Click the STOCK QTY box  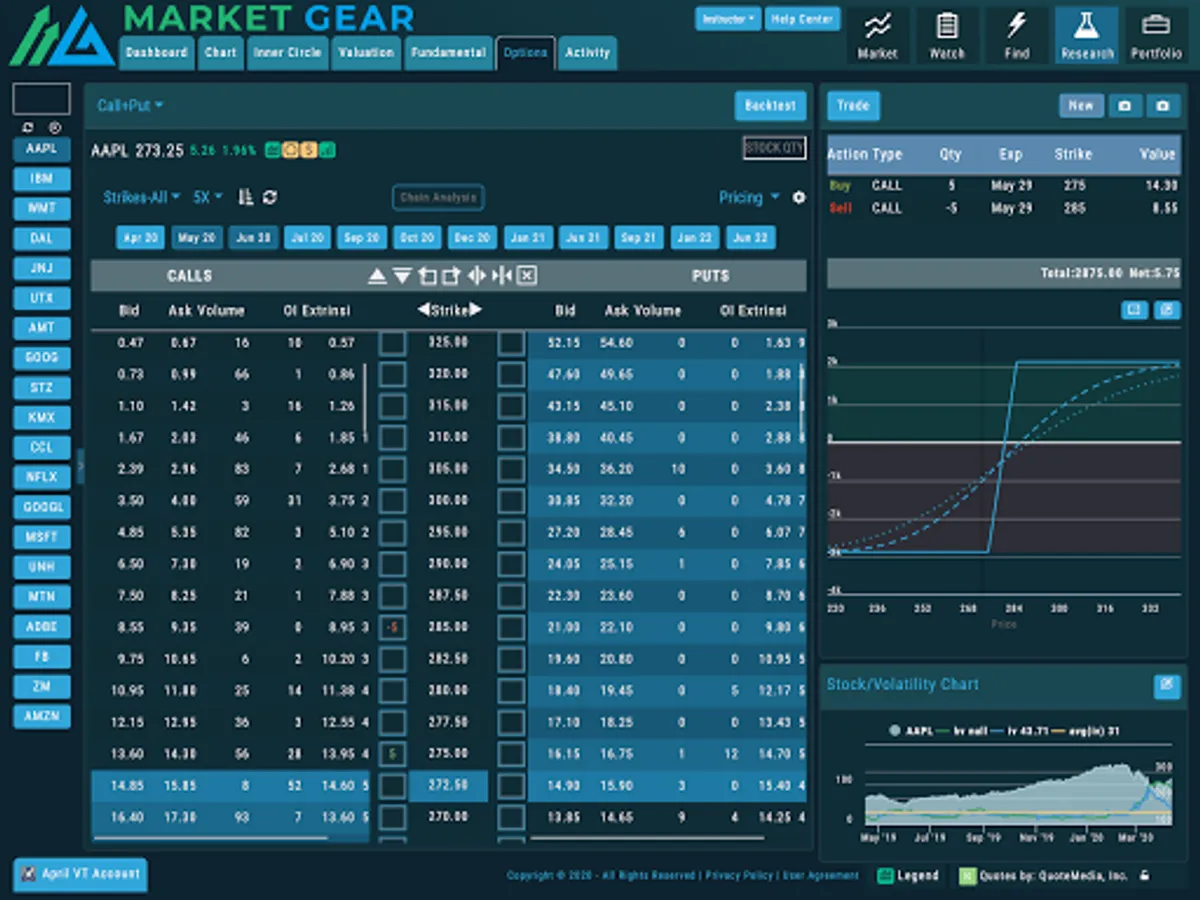click(x=774, y=148)
